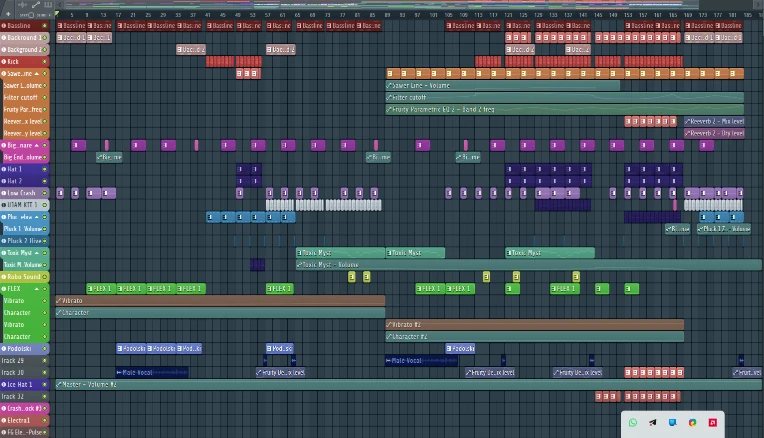
Task: Select the Toxic M. Volume track header
Action: 24,265
